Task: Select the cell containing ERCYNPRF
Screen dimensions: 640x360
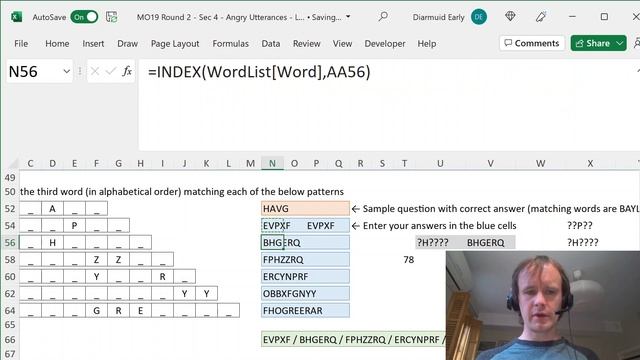Action: [305, 276]
